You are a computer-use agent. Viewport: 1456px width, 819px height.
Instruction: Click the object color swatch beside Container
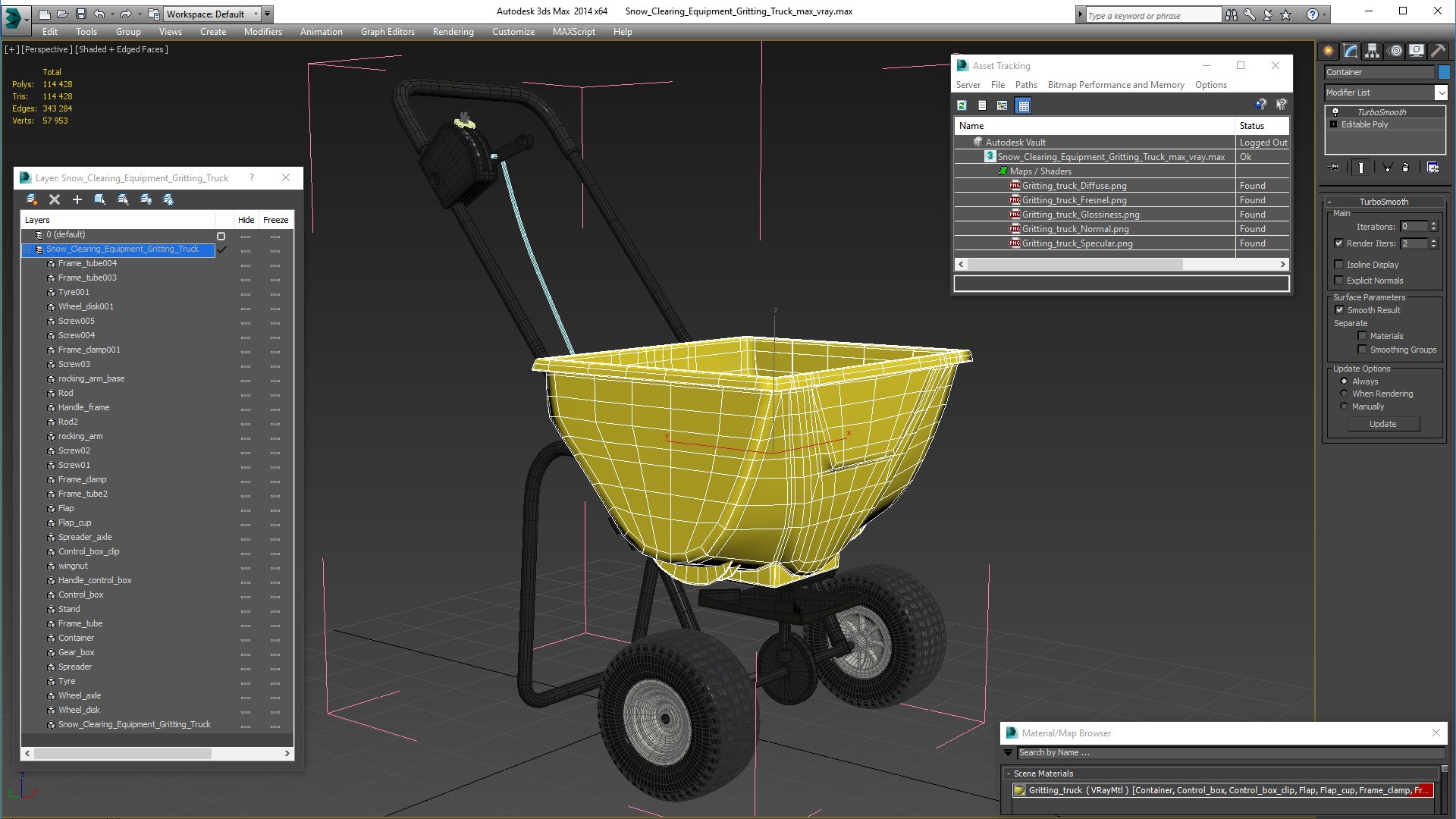1444,72
